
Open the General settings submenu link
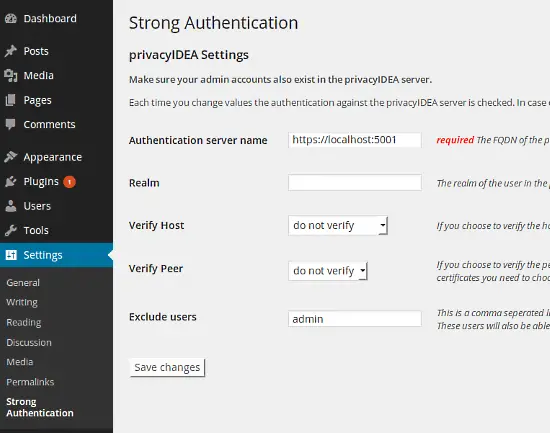click(23, 283)
